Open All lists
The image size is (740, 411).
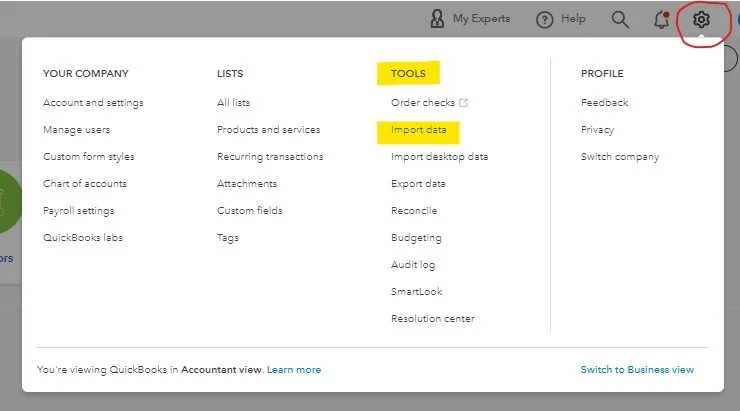click(x=234, y=102)
